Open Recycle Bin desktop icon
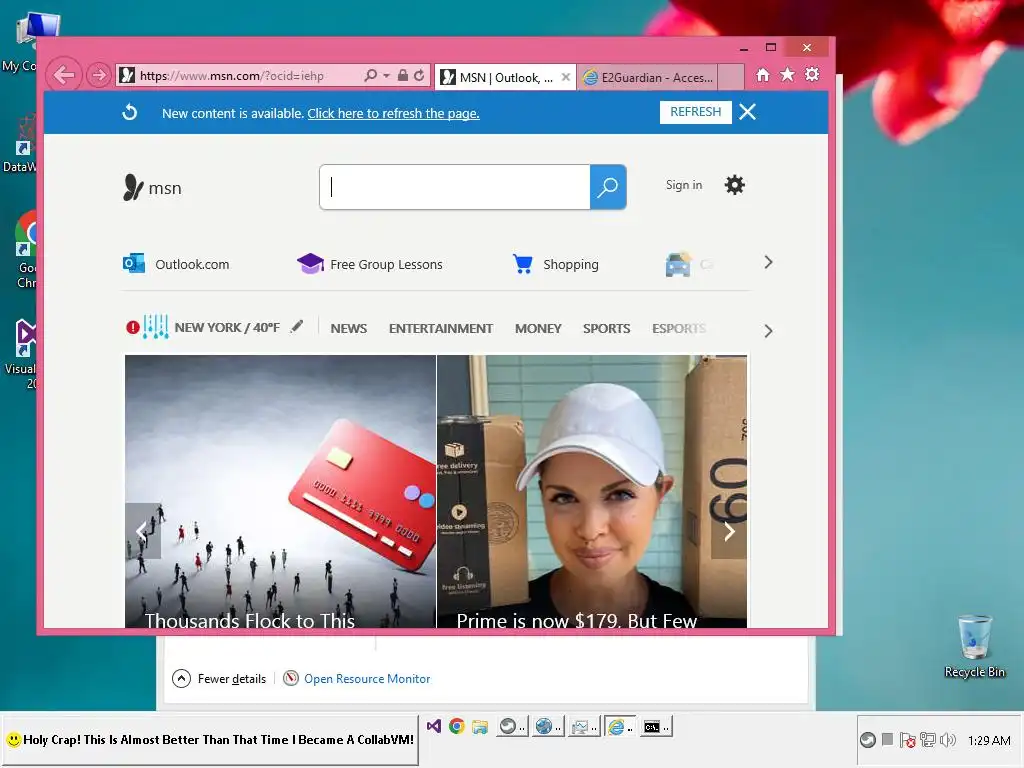Viewport: 1024px width, 768px height. coord(974,647)
